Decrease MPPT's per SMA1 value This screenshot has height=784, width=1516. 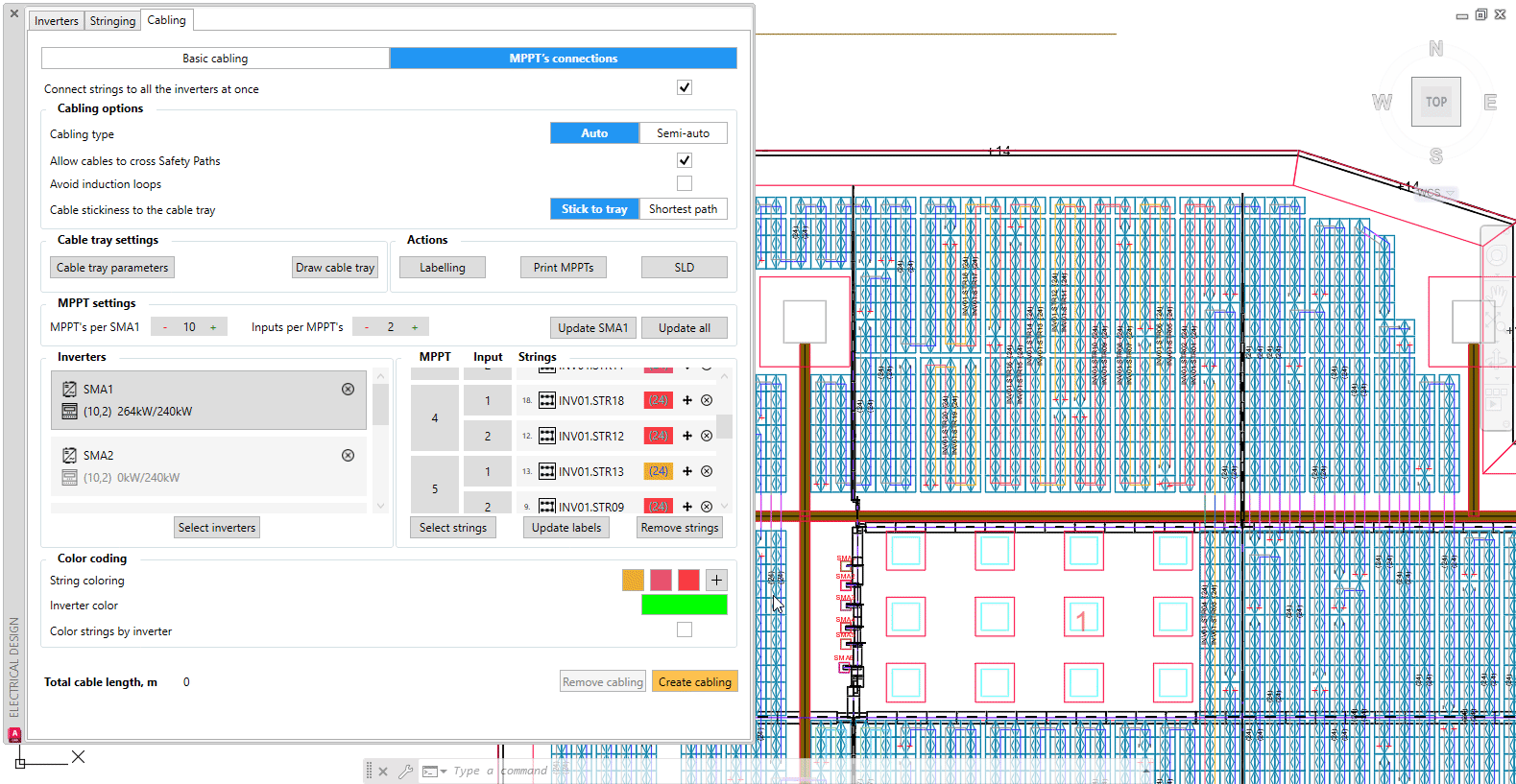point(165,327)
